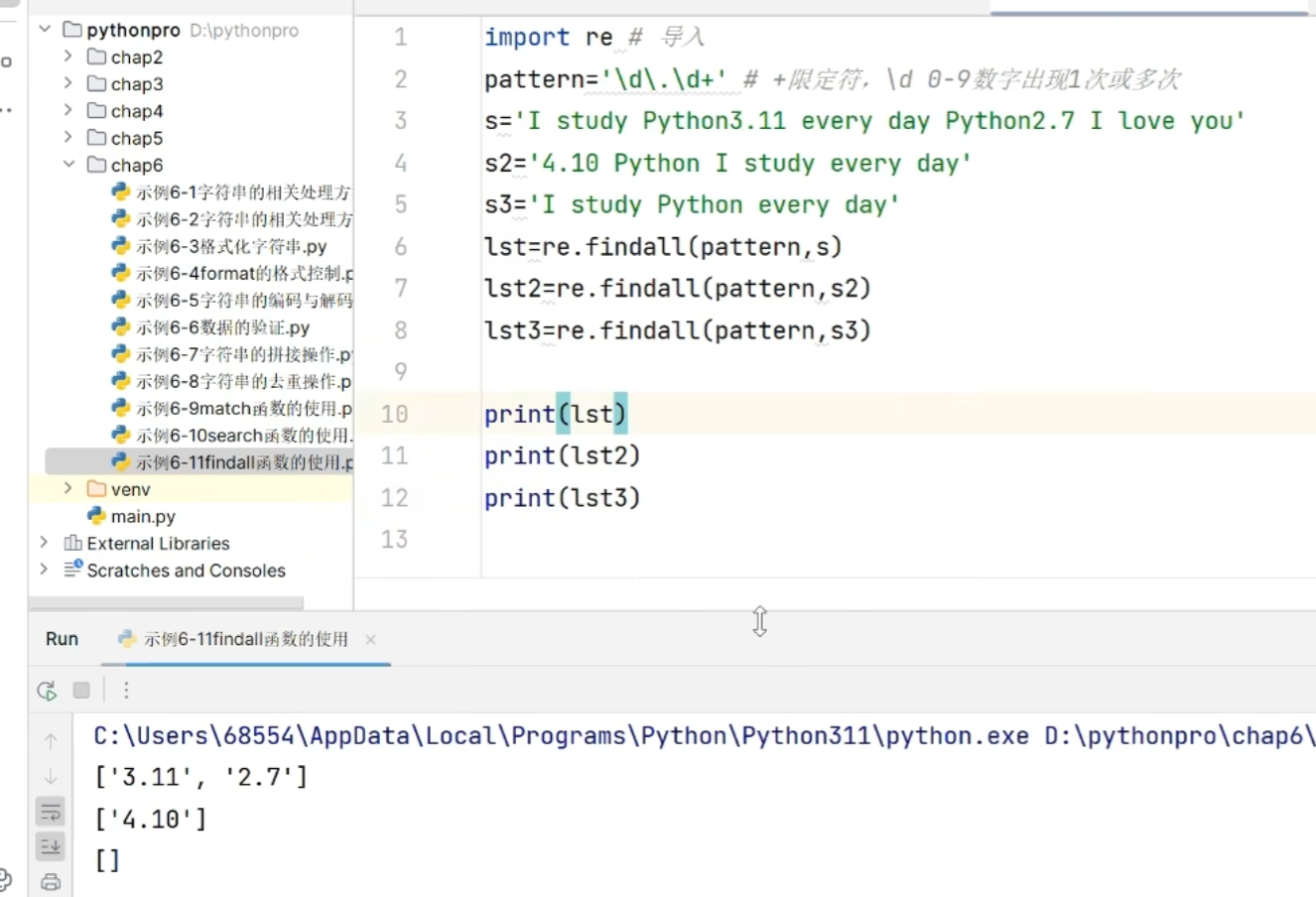Expand the chap4 folder
This screenshot has height=897, width=1316.
point(68,110)
